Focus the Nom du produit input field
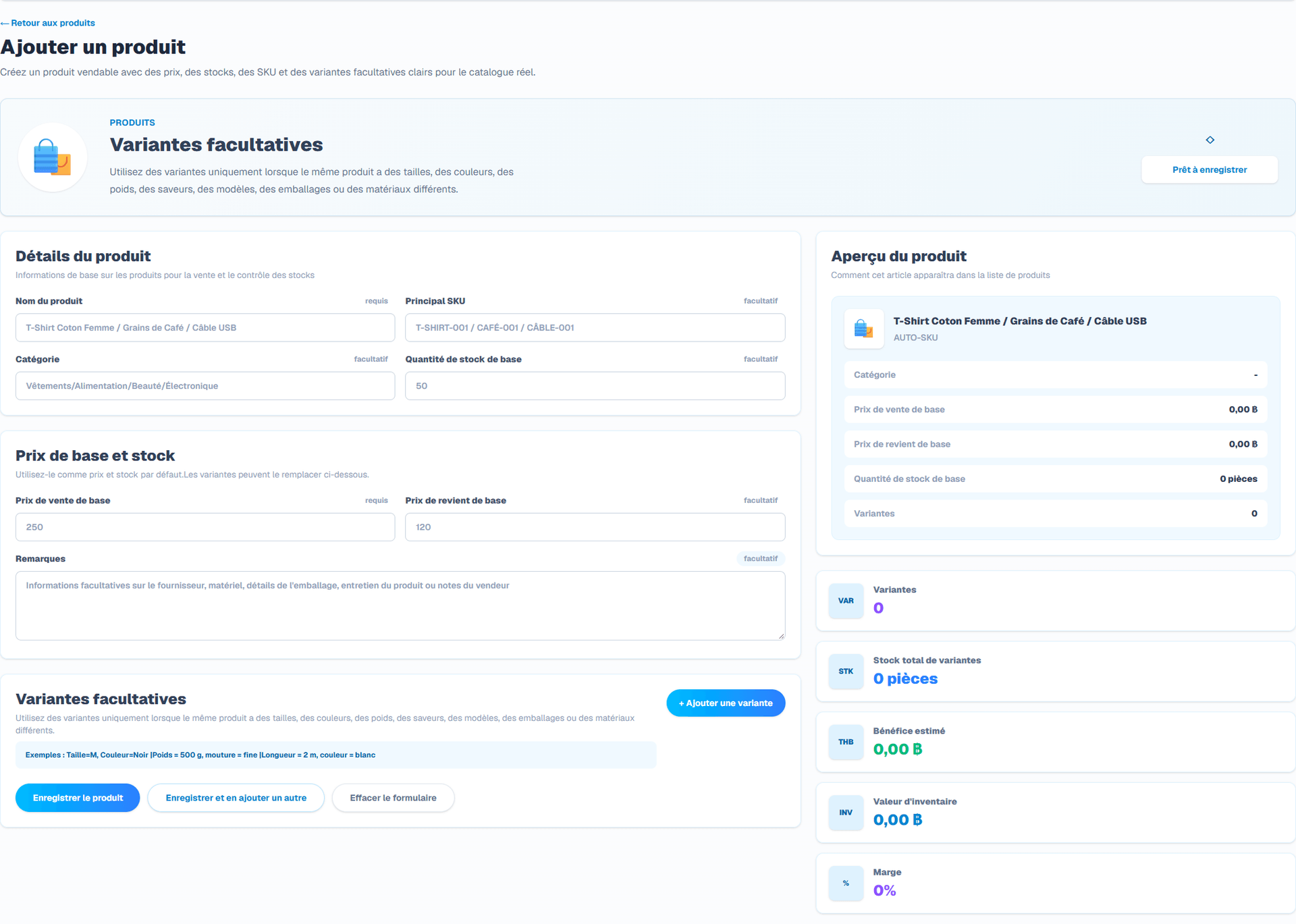This screenshot has width=1296, height=924. pyautogui.click(x=205, y=327)
